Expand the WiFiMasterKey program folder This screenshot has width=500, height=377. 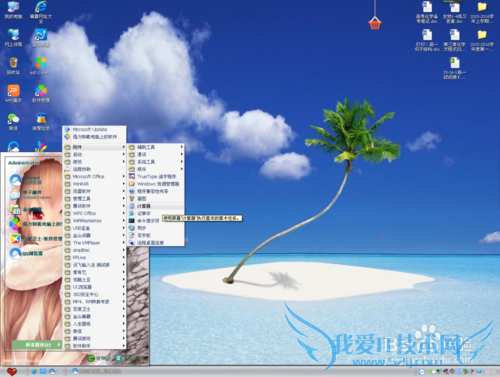pos(95,221)
